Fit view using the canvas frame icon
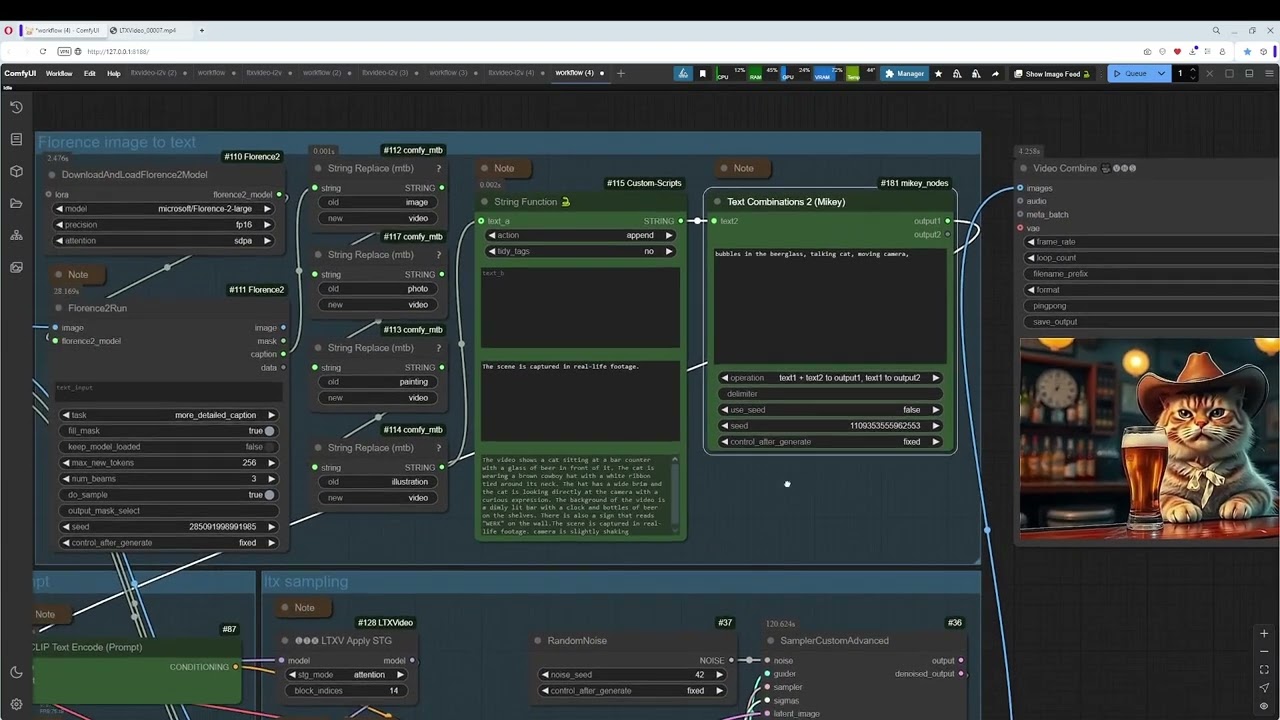The image size is (1280, 720). tap(1264, 669)
